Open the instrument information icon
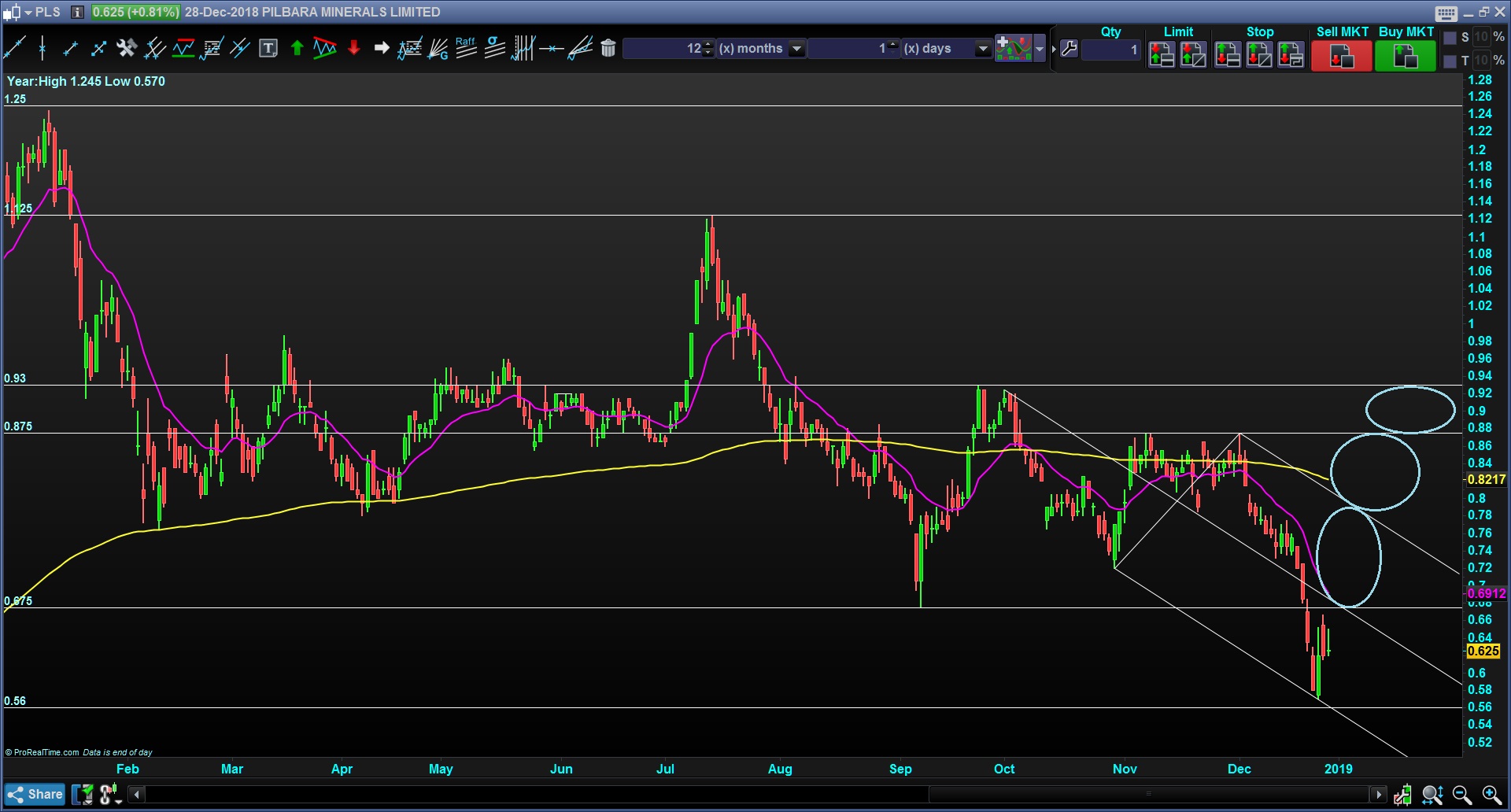1511x812 pixels. click(77, 12)
